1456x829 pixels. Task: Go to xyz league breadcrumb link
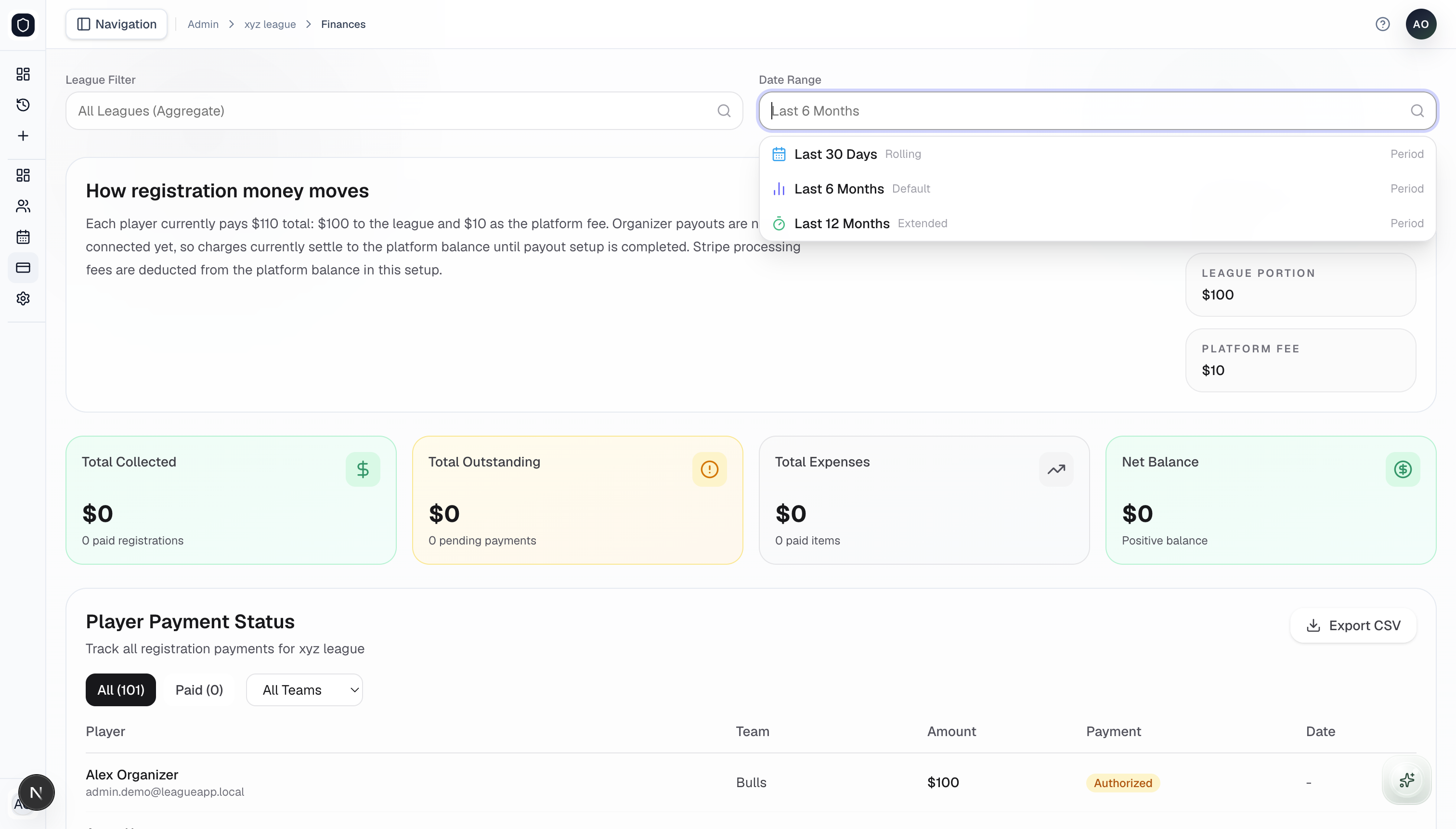pyautogui.click(x=270, y=25)
